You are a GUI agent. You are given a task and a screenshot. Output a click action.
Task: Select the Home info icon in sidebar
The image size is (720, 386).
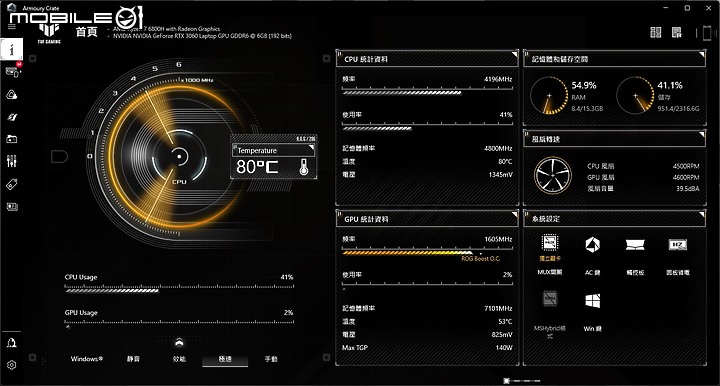point(11,50)
